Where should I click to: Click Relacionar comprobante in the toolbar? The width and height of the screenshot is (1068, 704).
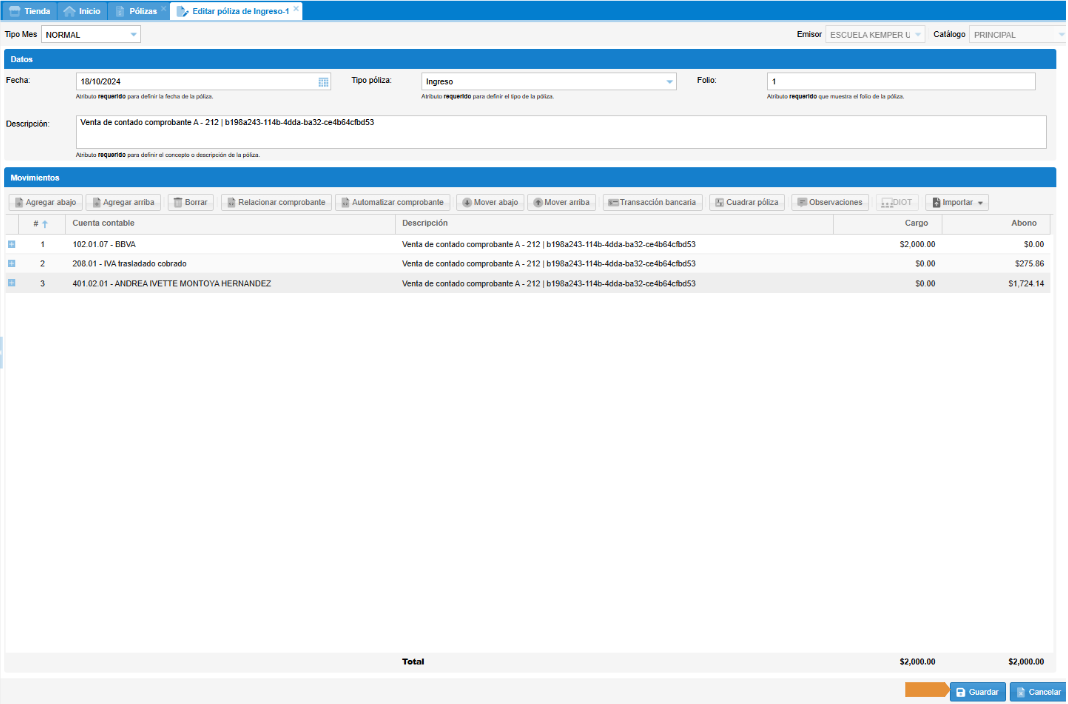point(276,202)
